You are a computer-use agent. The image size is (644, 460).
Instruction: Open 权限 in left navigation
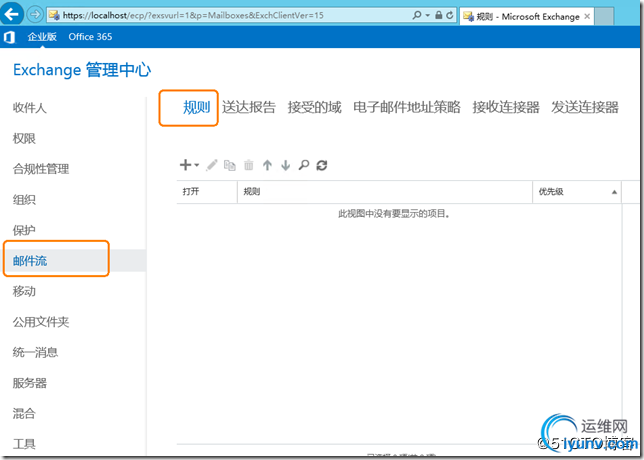tap(24, 138)
